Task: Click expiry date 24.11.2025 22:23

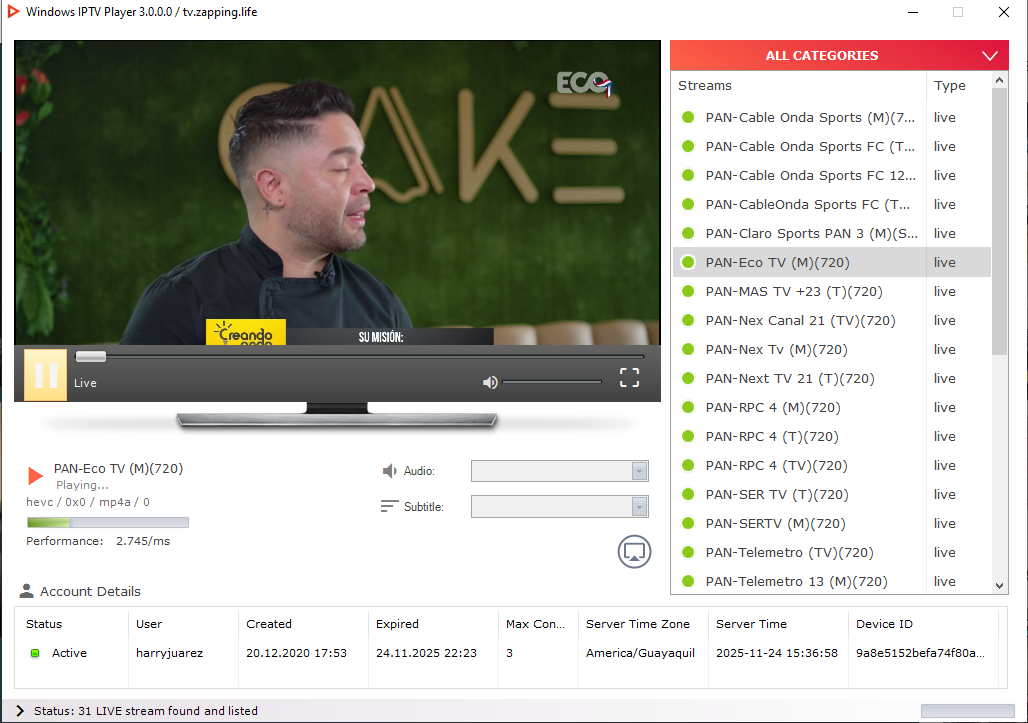Action: coord(426,653)
